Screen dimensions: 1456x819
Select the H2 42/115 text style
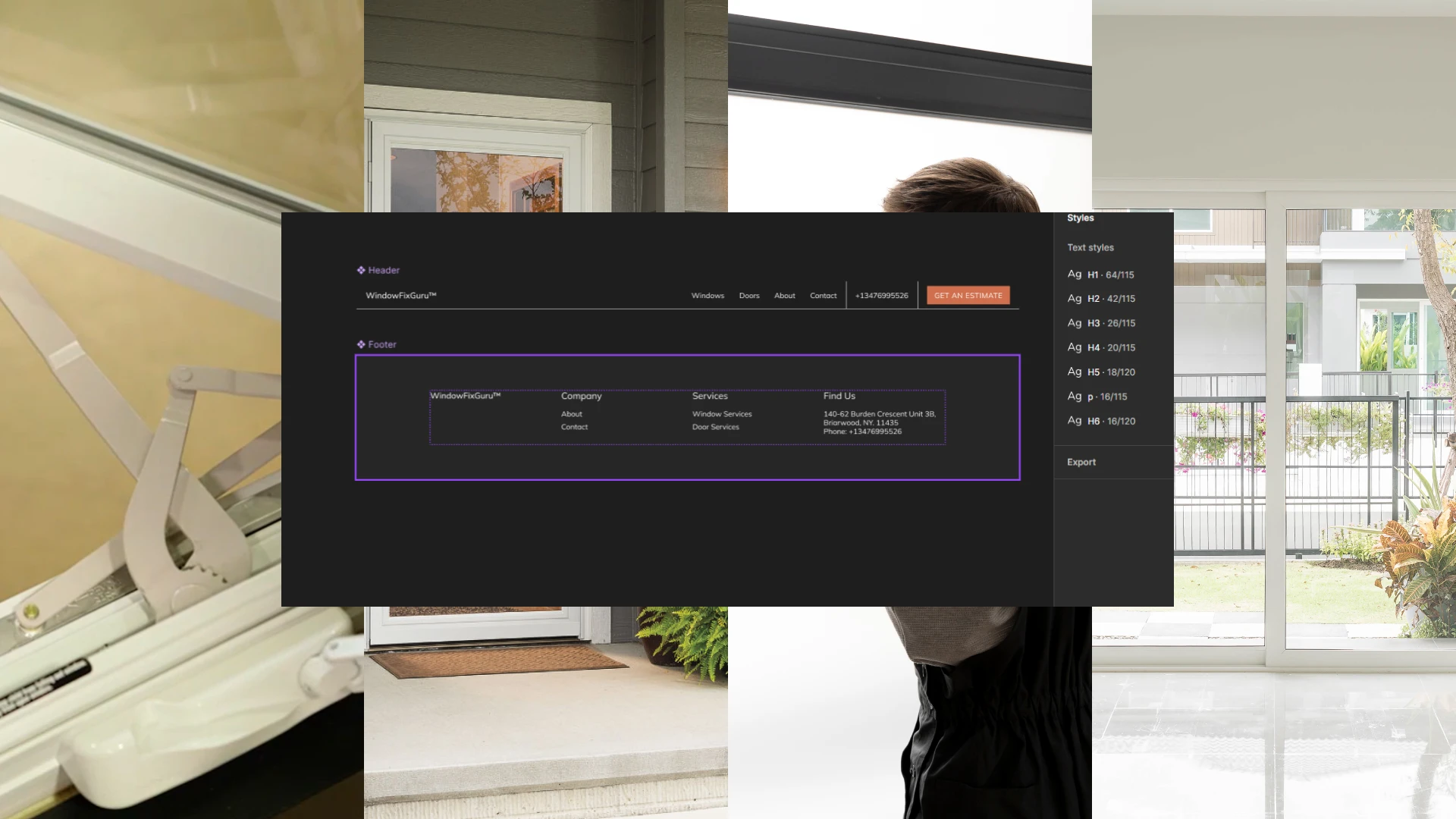tap(1101, 299)
